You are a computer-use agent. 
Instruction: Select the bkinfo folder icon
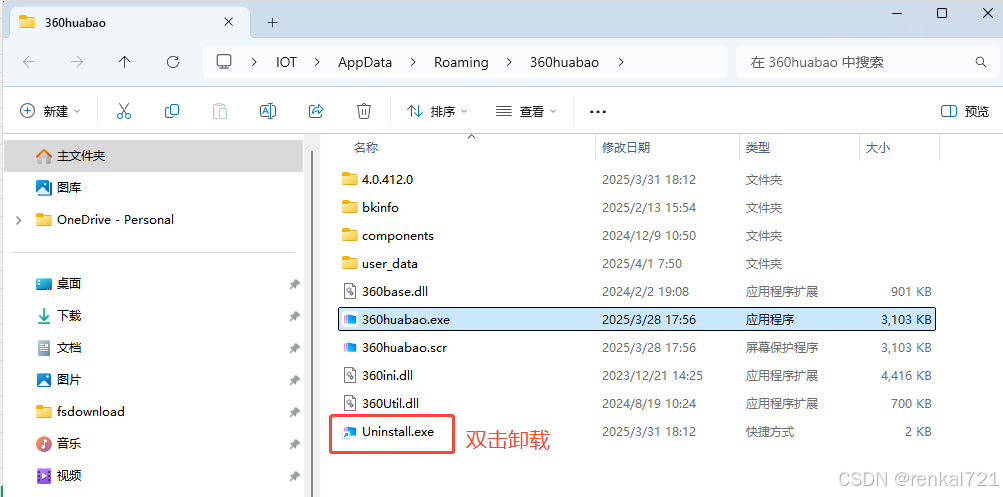349,207
